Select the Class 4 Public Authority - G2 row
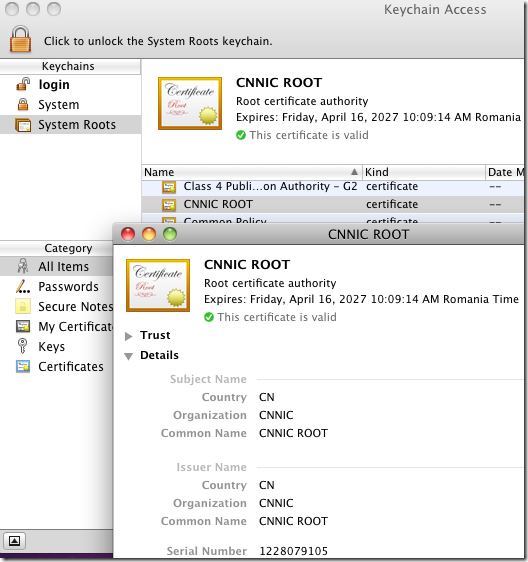The width and height of the screenshot is (528, 562). [x=333, y=187]
